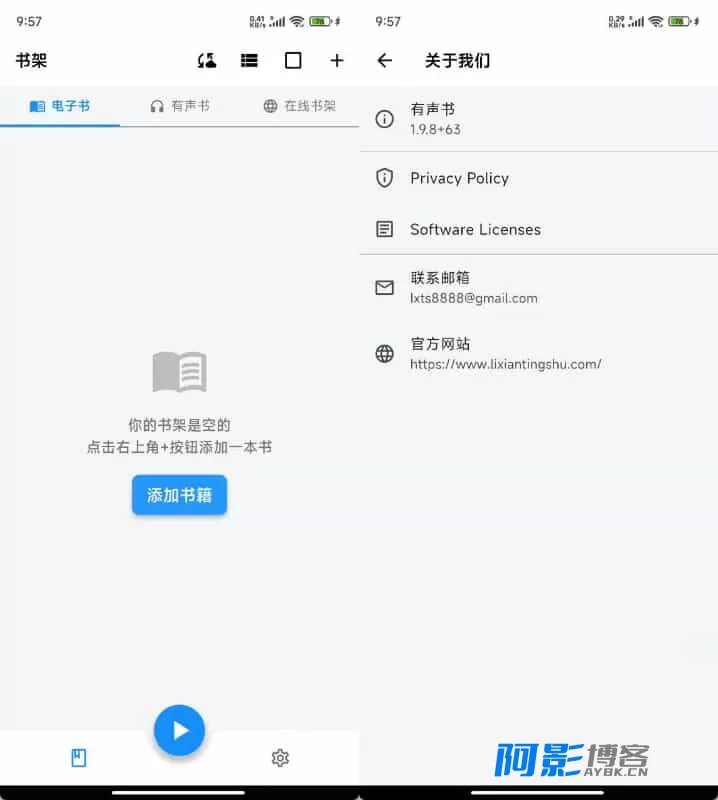Screen dimensions: 718x800
Task: Open the sync account icon in bookshelf header
Action: [x=207, y=61]
